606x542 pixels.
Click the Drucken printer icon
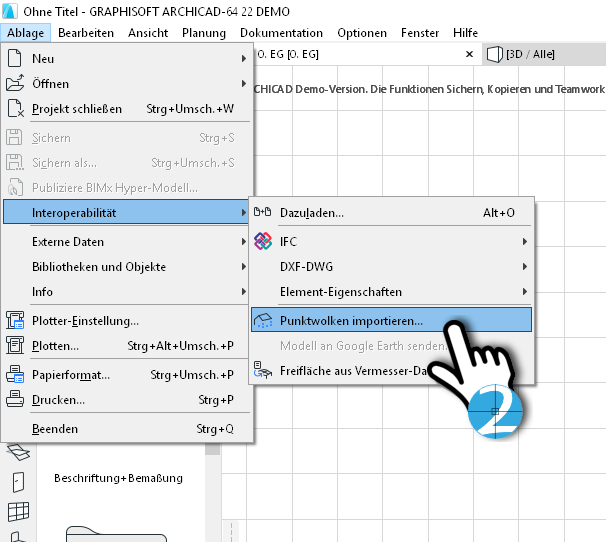point(15,399)
